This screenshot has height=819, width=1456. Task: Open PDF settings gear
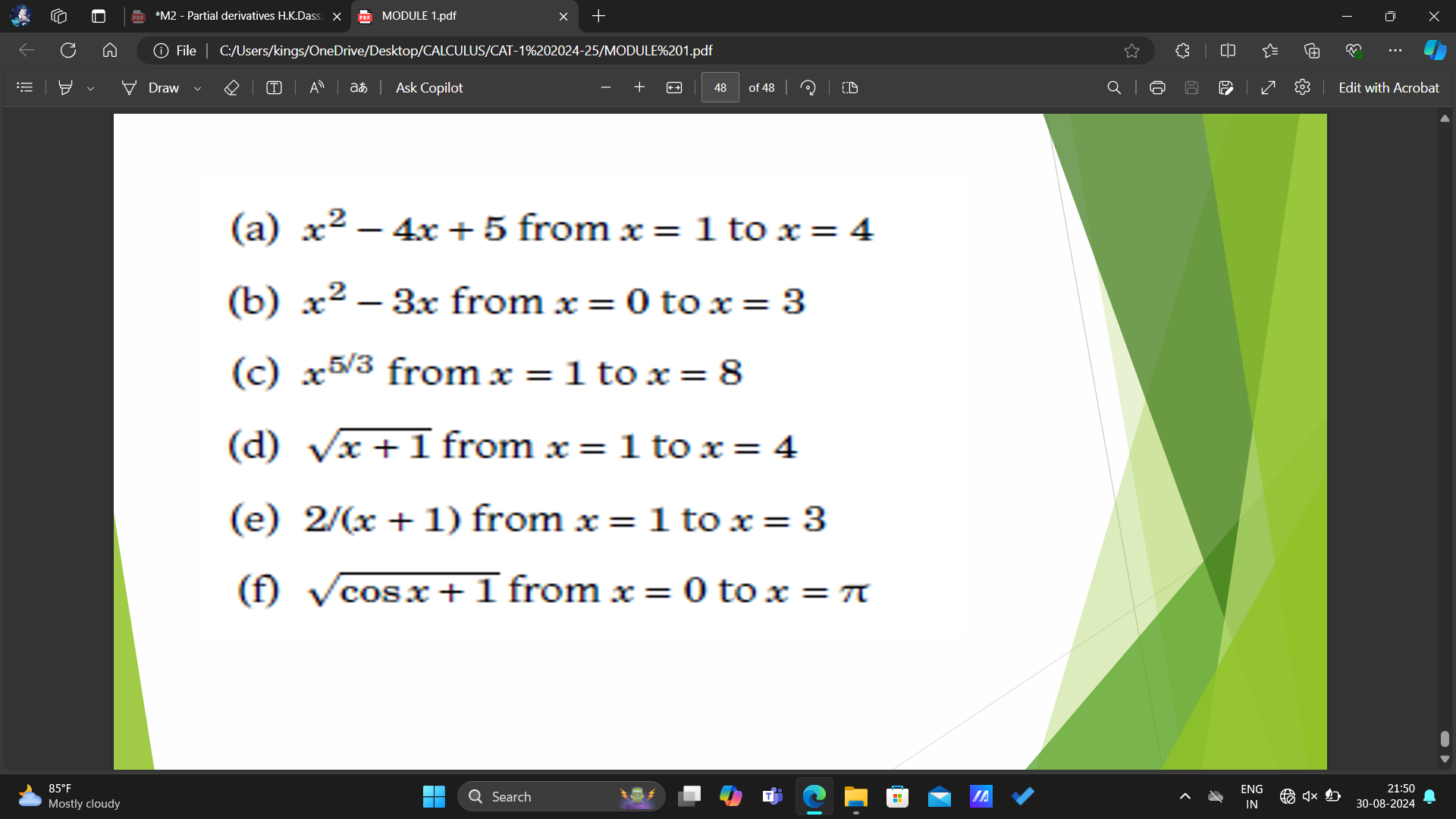point(1303,88)
